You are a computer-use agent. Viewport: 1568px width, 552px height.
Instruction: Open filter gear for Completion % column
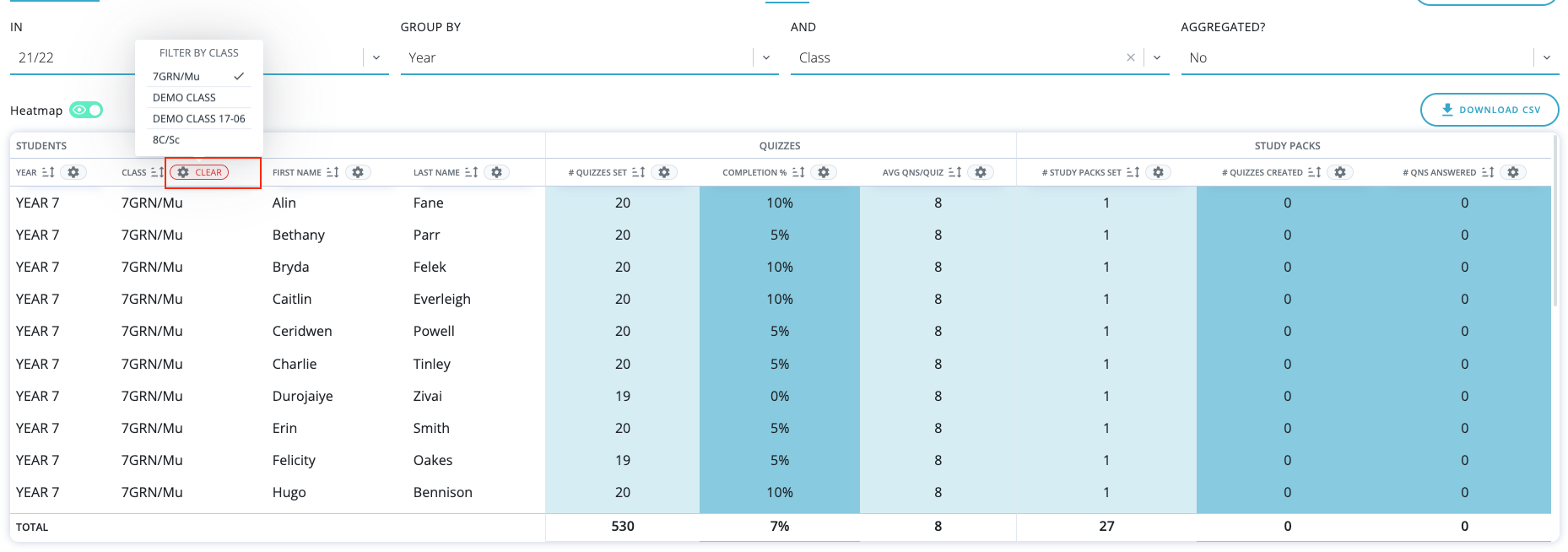coord(823,172)
